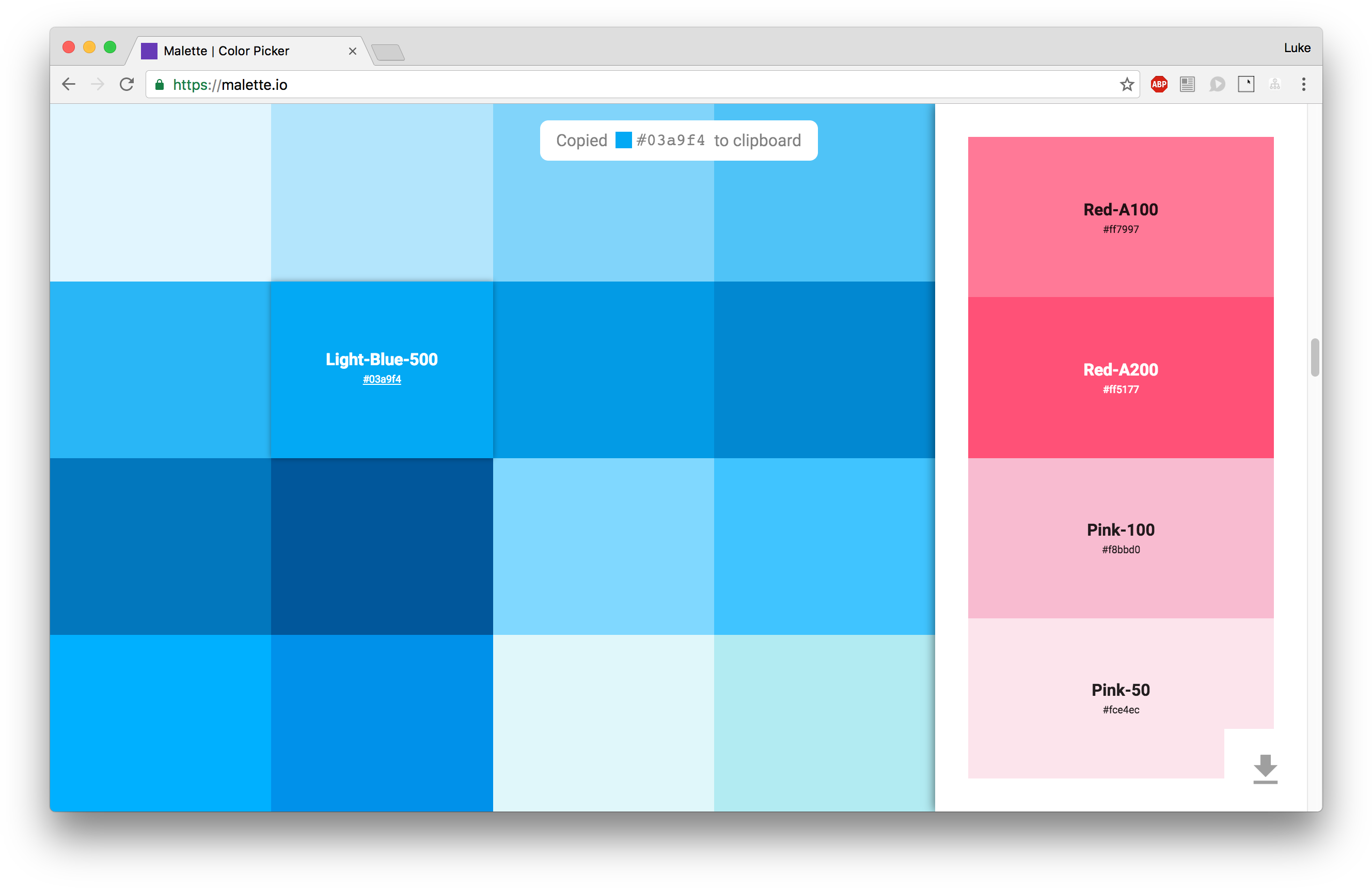Click the Luke profile button
Image resolution: width=1372 pixels, height=888 pixels.
coord(1297,48)
